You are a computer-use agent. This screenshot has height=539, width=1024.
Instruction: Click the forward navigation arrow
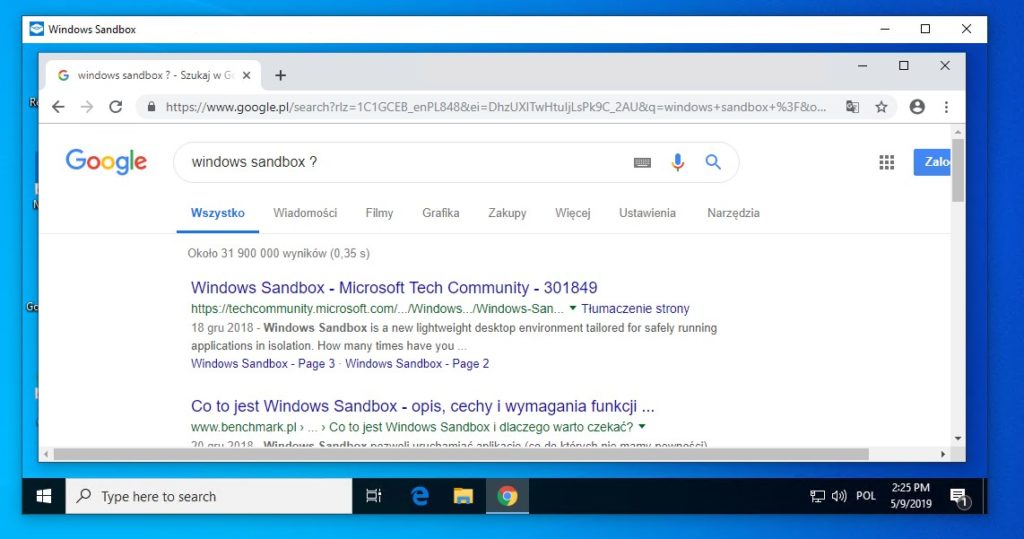tap(87, 107)
